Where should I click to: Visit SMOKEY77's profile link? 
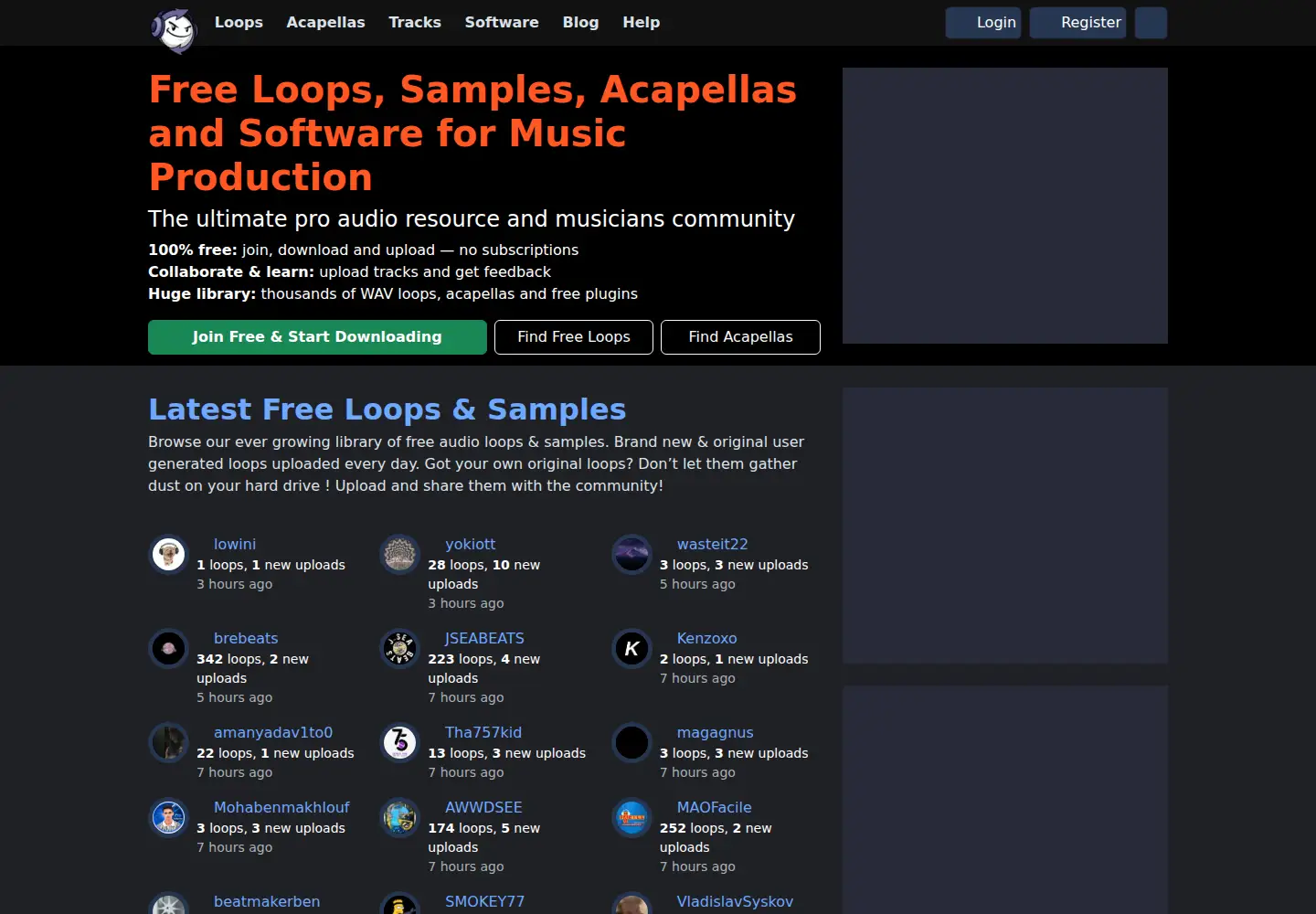[x=484, y=901]
